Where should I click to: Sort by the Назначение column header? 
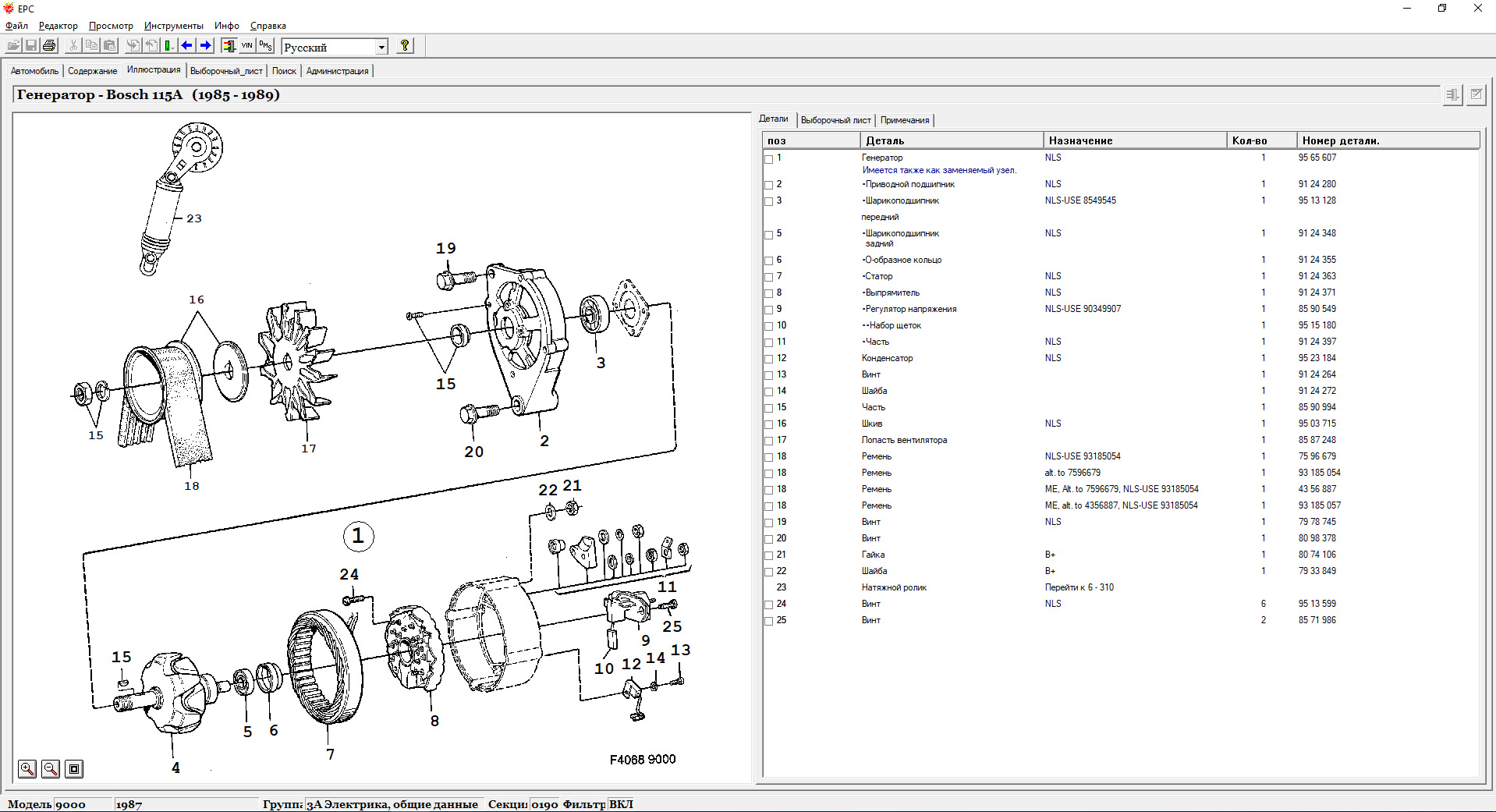1135,140
